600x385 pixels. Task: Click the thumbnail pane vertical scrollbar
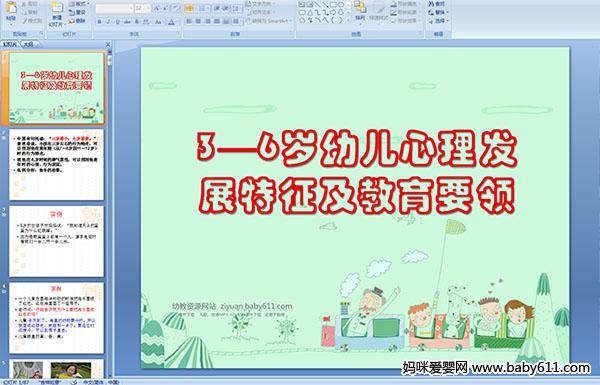click(x=110, y=214)
